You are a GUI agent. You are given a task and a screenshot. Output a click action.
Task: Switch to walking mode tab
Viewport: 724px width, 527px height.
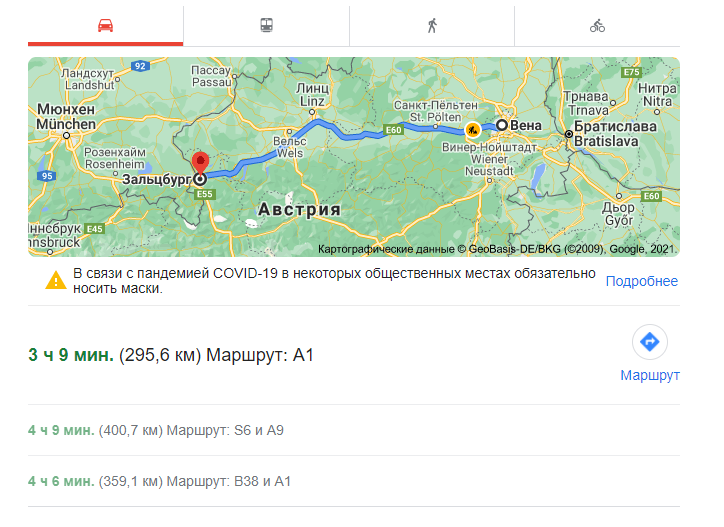pyautogui.click(x=432, y=26)
